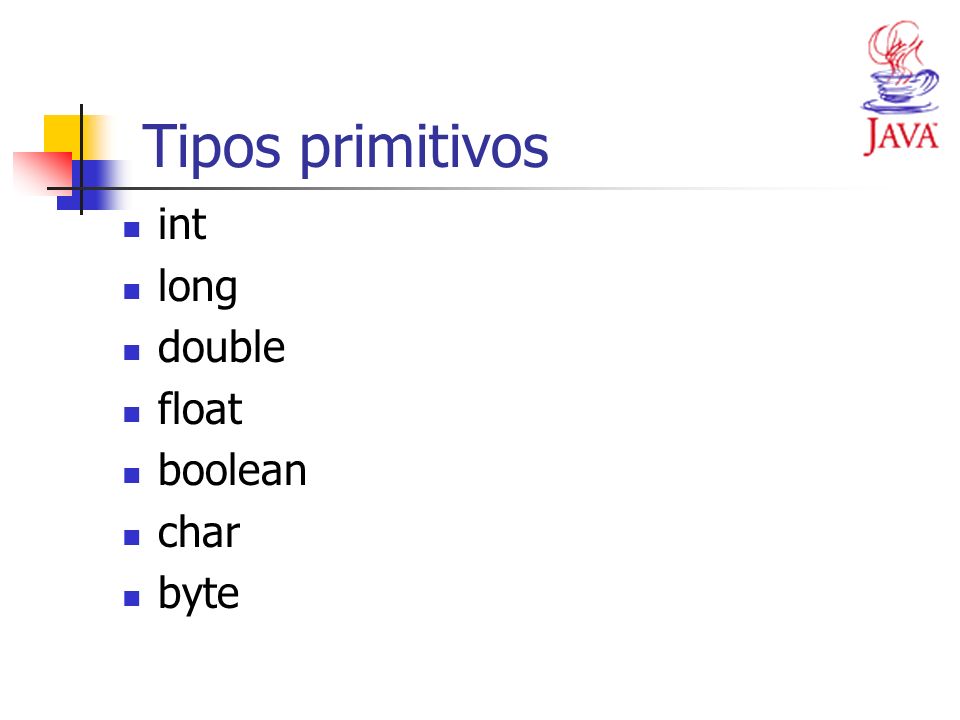Click the blue bullet beside float
The image size is (960, 720).
pyautogui.click(x=132, y=414)
